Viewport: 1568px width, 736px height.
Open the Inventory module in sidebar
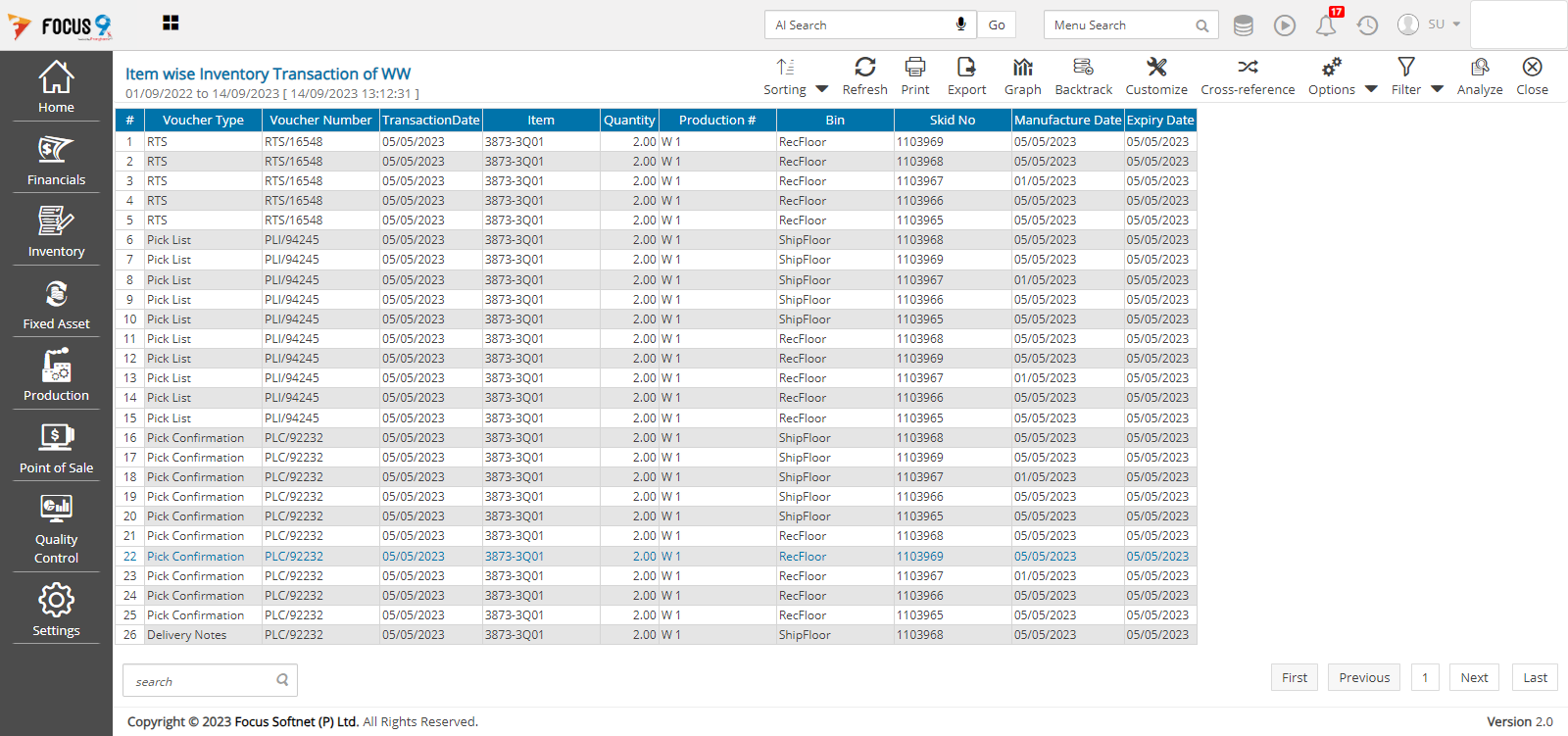(x=56, y=232)
